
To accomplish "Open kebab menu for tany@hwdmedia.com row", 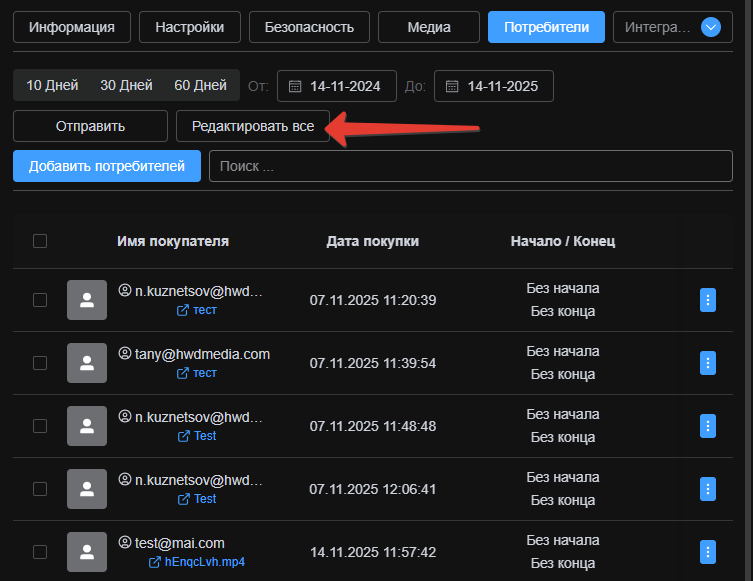I will (x=707, y=363).
